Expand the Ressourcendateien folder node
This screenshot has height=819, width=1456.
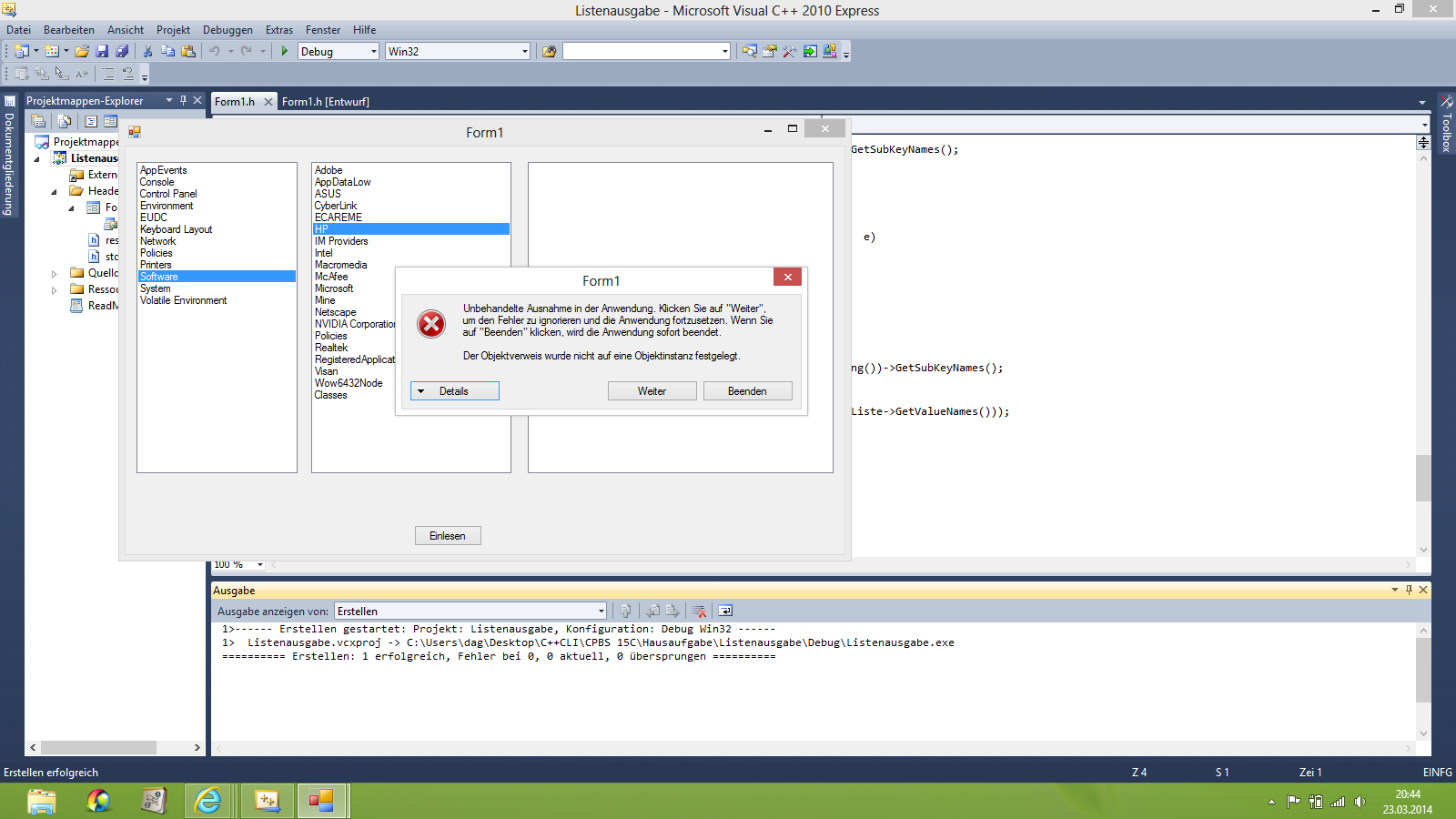(x=54, y=289)
